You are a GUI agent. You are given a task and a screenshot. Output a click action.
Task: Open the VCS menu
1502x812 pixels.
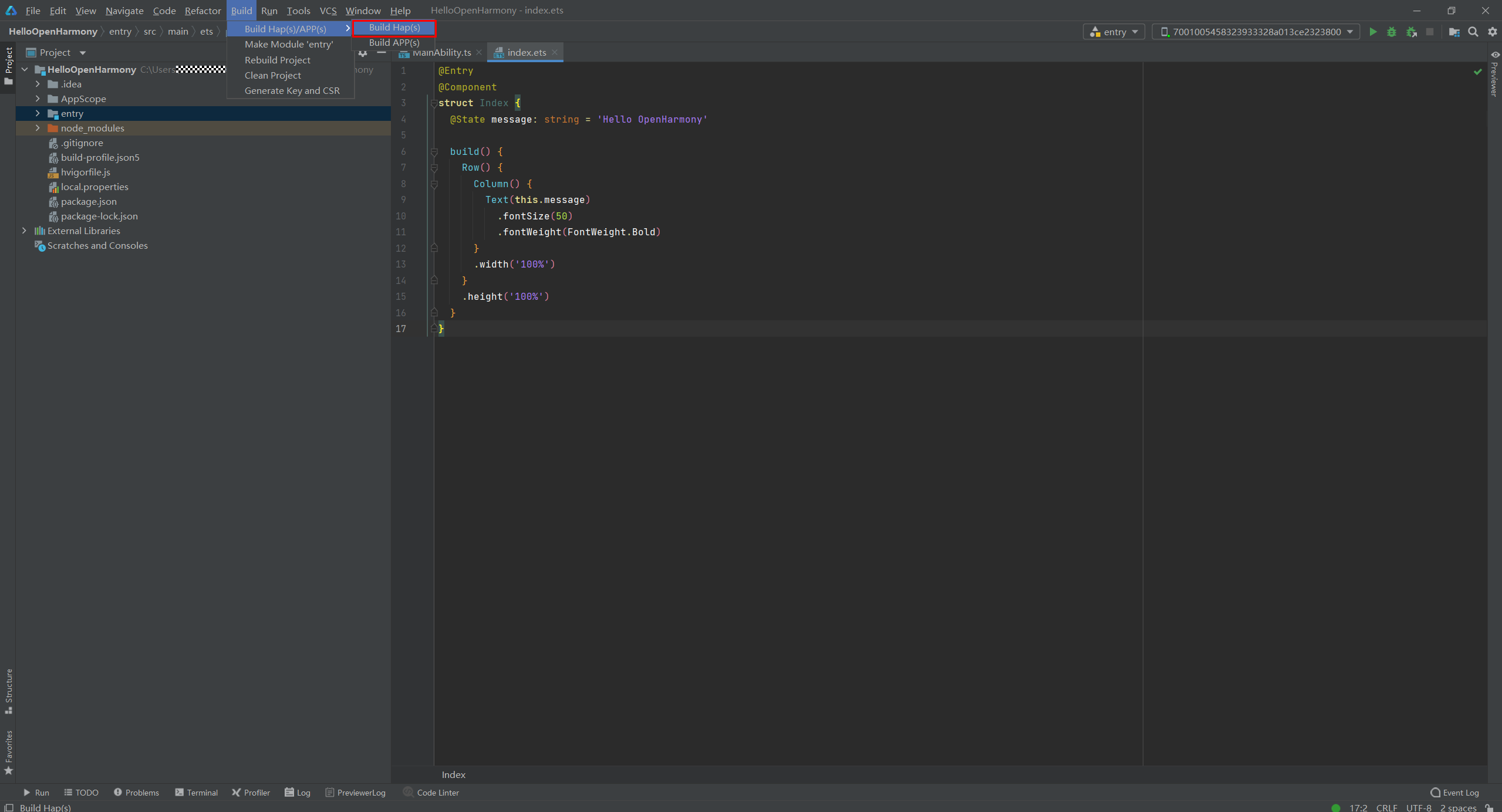pyautogui.click(x=328, y=11)
